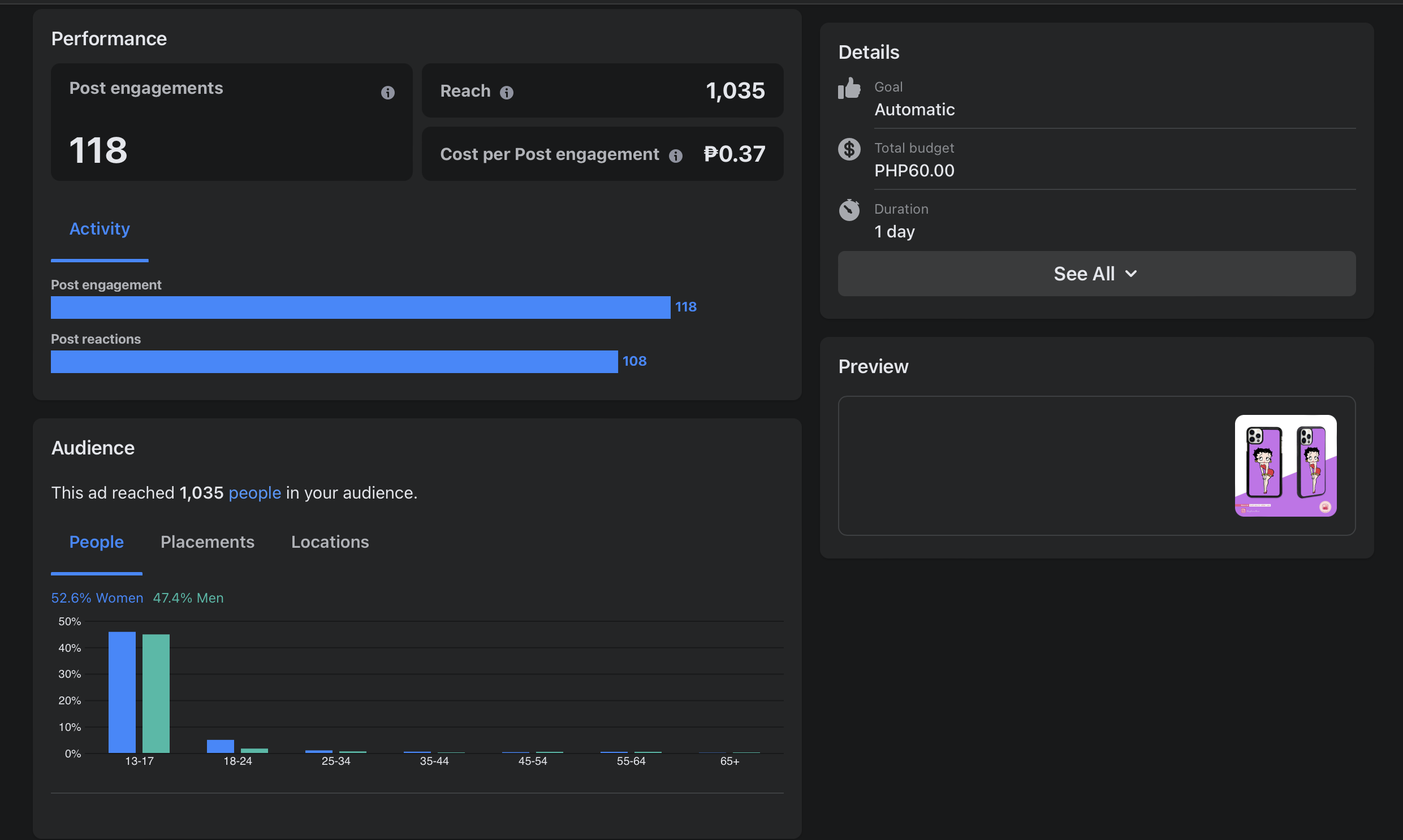Click the 13-17 men green bar
This screenshot has height=840, width=1403.
tap(156, 694)
